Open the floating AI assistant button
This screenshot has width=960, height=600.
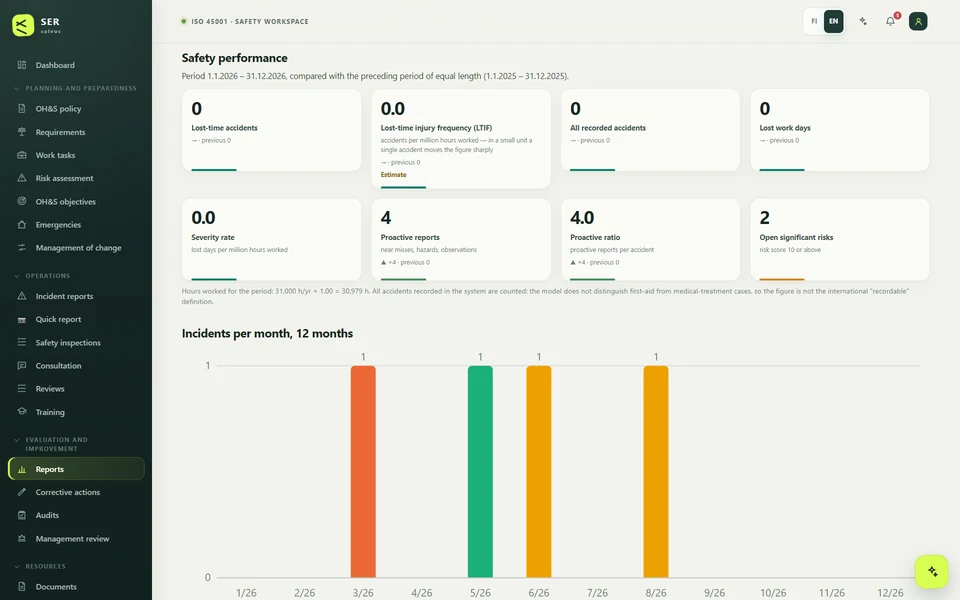point(932,571)
